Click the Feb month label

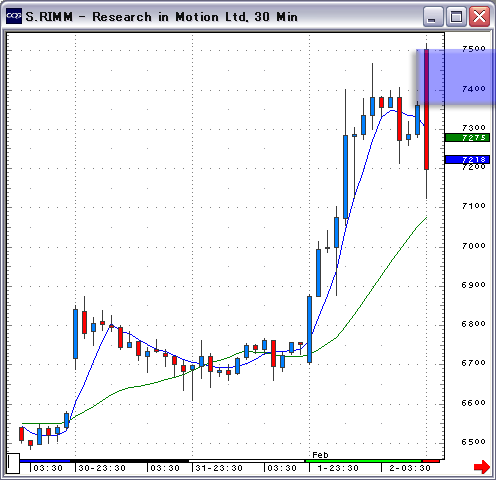click(x=320, y=455)
